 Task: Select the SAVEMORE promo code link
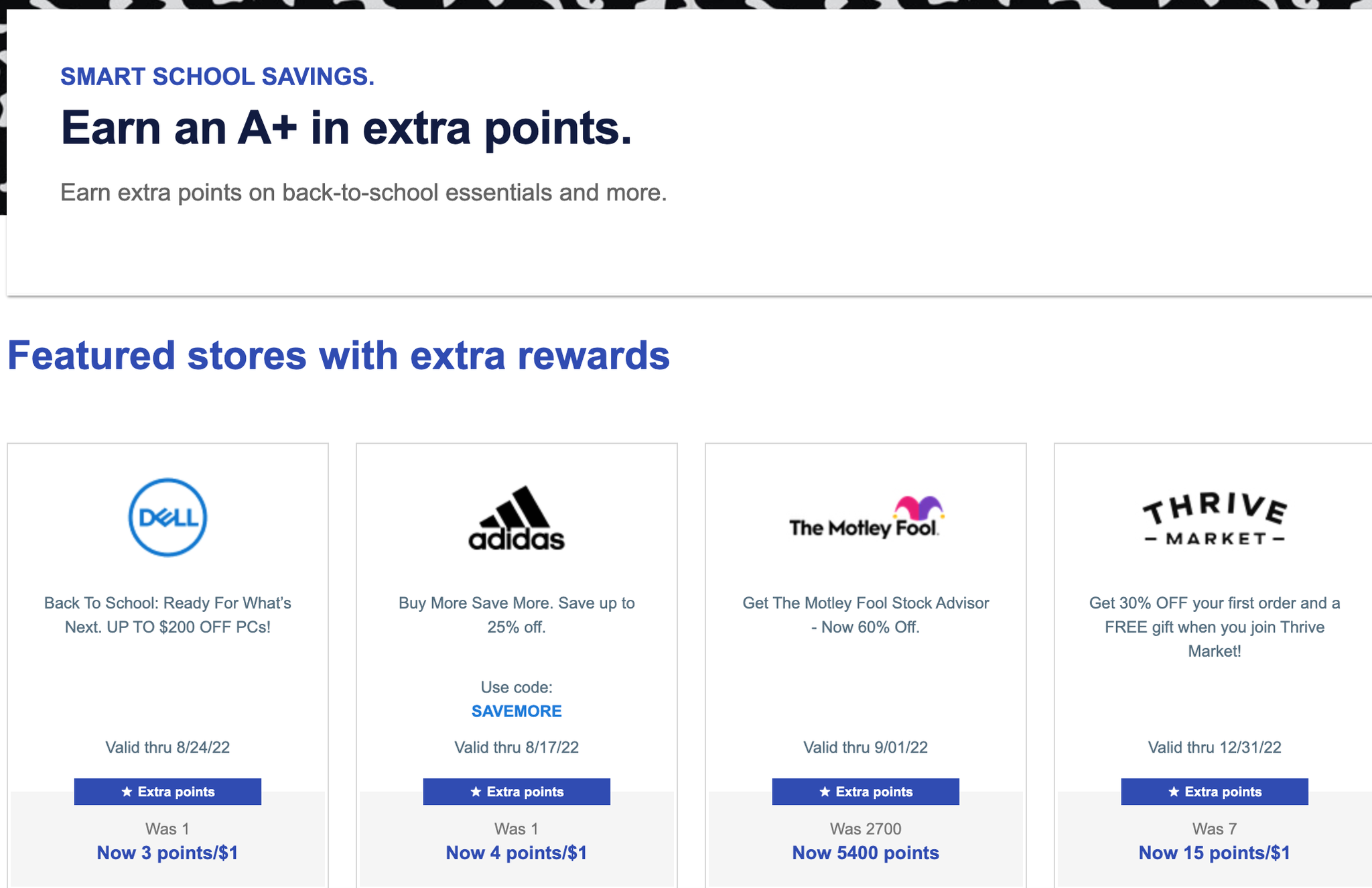pos(516,711)
